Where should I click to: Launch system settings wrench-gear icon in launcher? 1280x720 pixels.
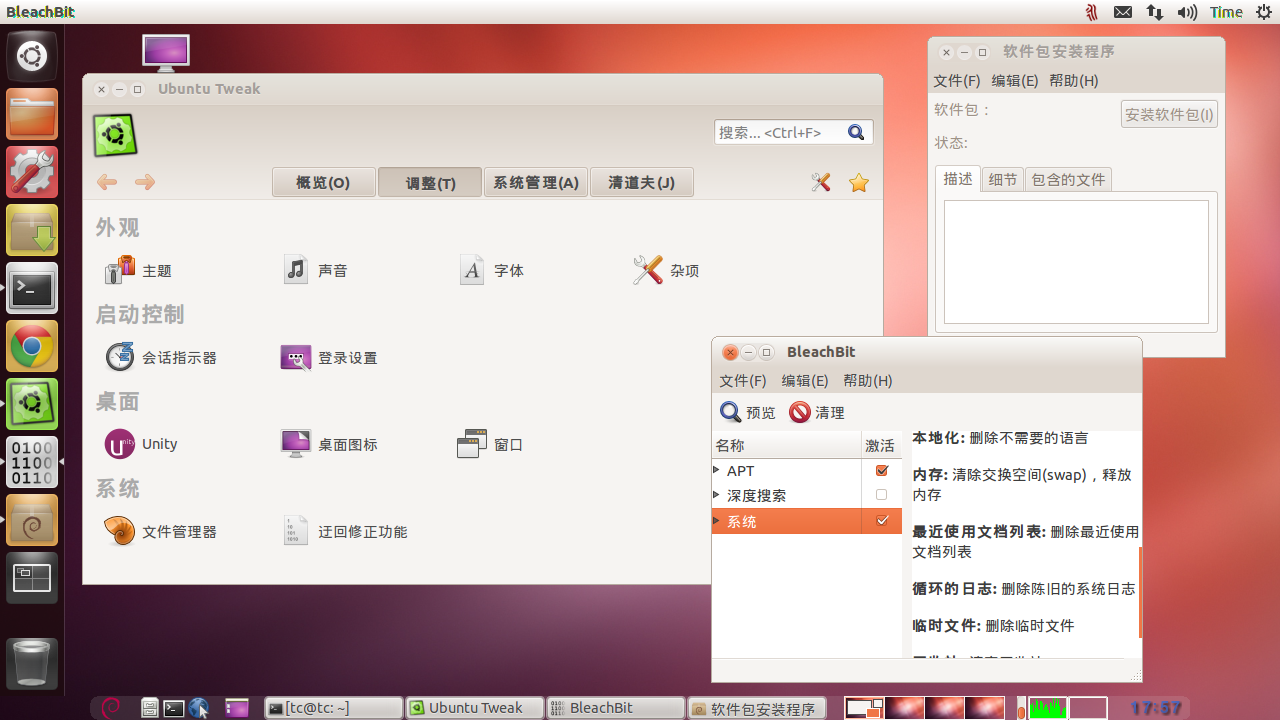(32, 172)
